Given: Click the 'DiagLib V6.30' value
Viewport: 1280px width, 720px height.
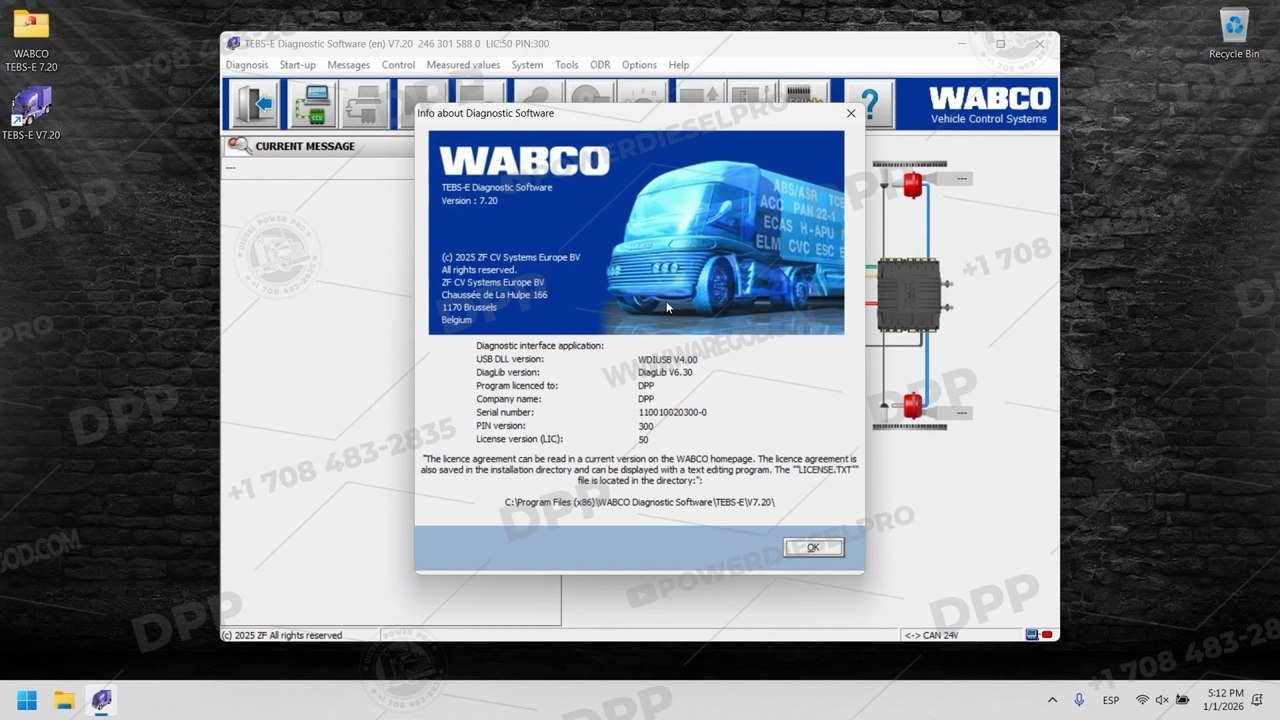Looking at the screenshot, I should point(665,372).
